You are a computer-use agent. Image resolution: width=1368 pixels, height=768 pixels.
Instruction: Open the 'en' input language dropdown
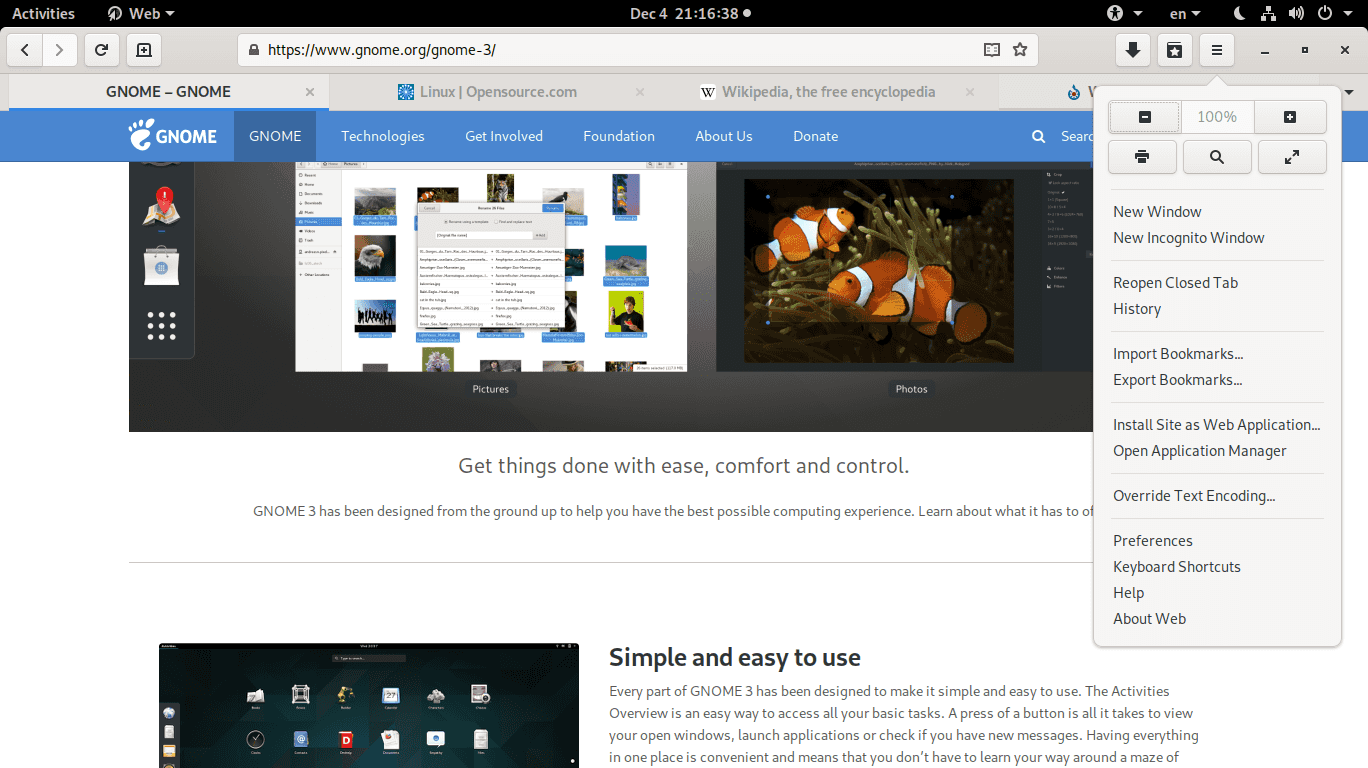[x=1187, y=13]
